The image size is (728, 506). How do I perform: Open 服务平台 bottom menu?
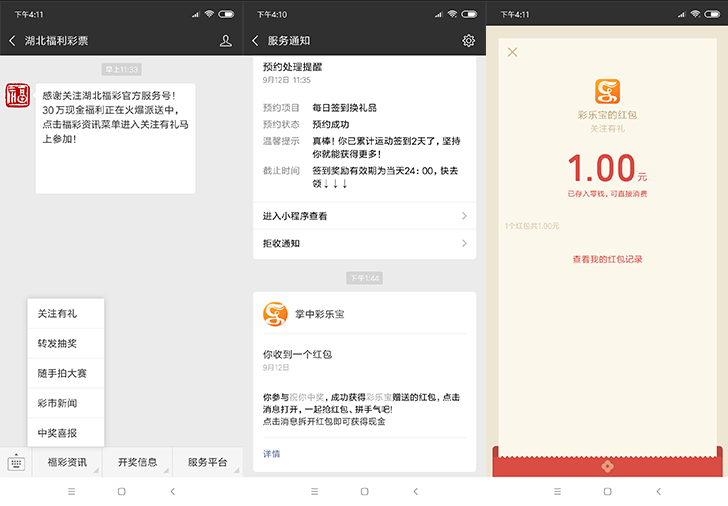point(207,462)
